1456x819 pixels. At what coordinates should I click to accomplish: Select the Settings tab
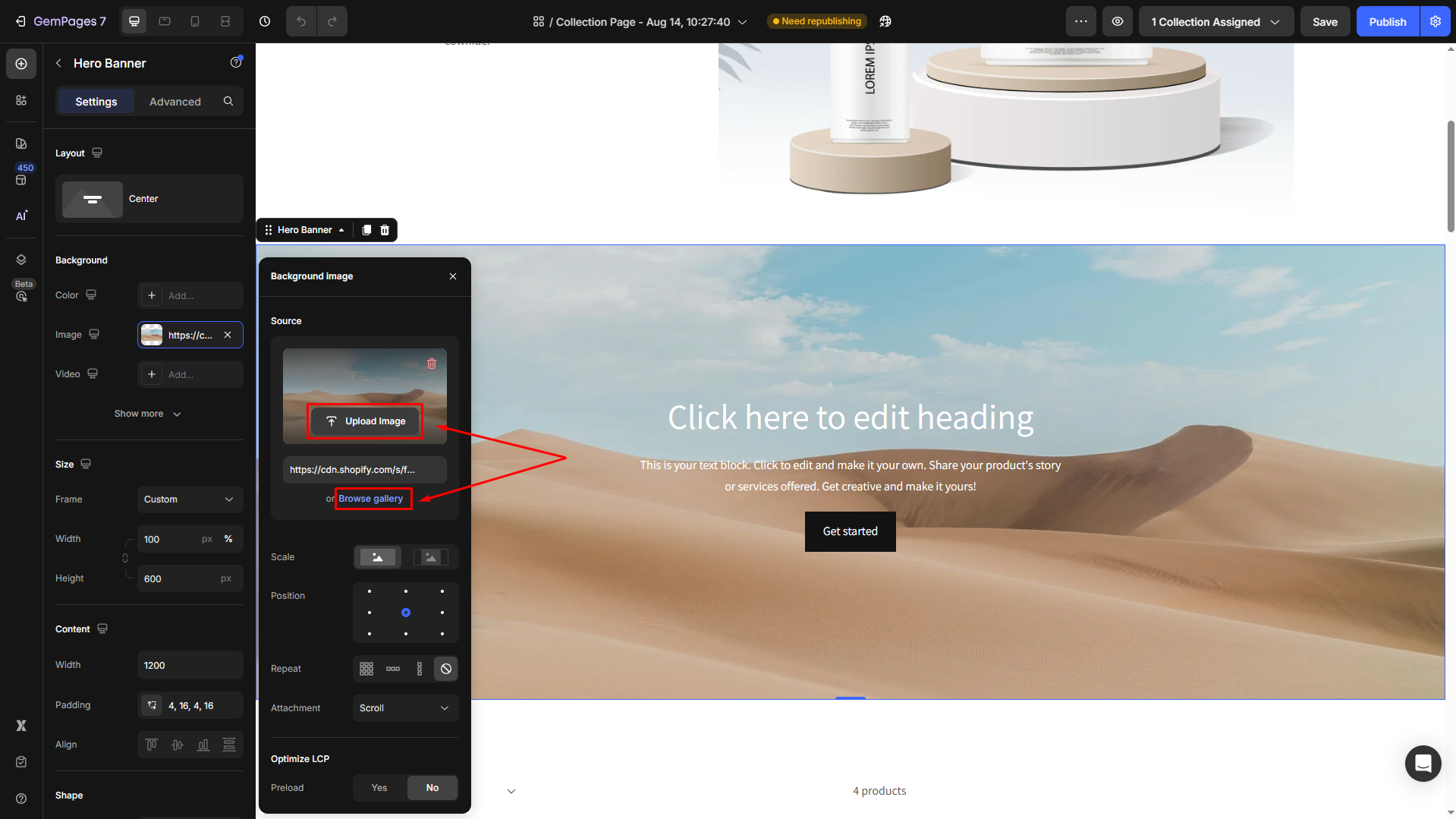coord(96,102)
